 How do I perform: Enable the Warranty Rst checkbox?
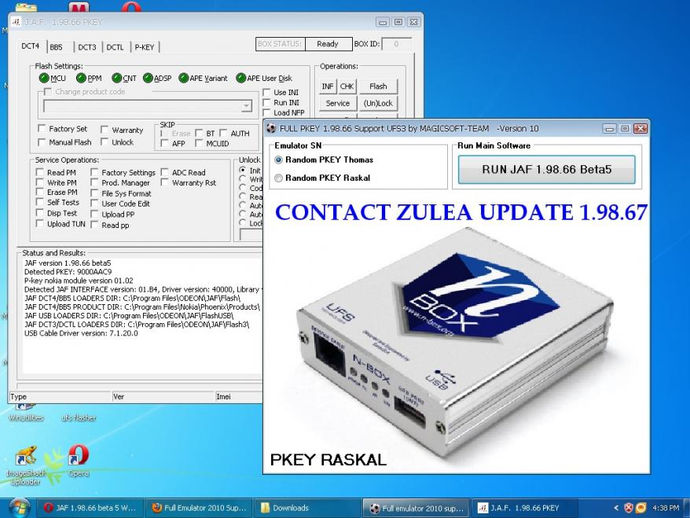click(165, 182)
